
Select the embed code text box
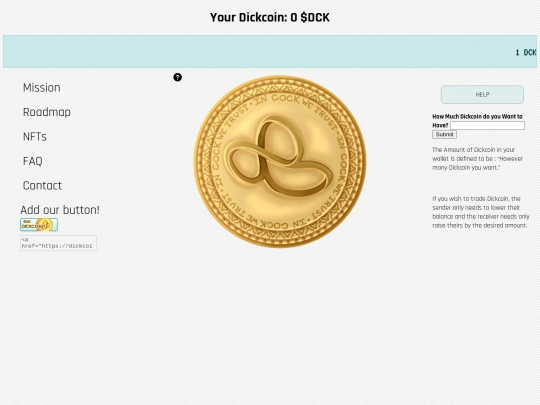point(58,243)
